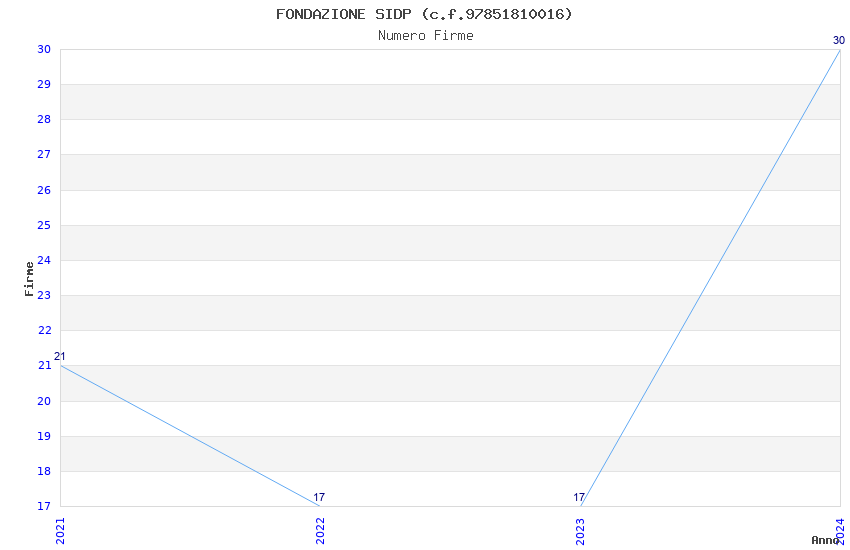This screenshot has width=850, height=550.
Task: Click the chart title FONDAZIONE SIDP
Action: 425,14
